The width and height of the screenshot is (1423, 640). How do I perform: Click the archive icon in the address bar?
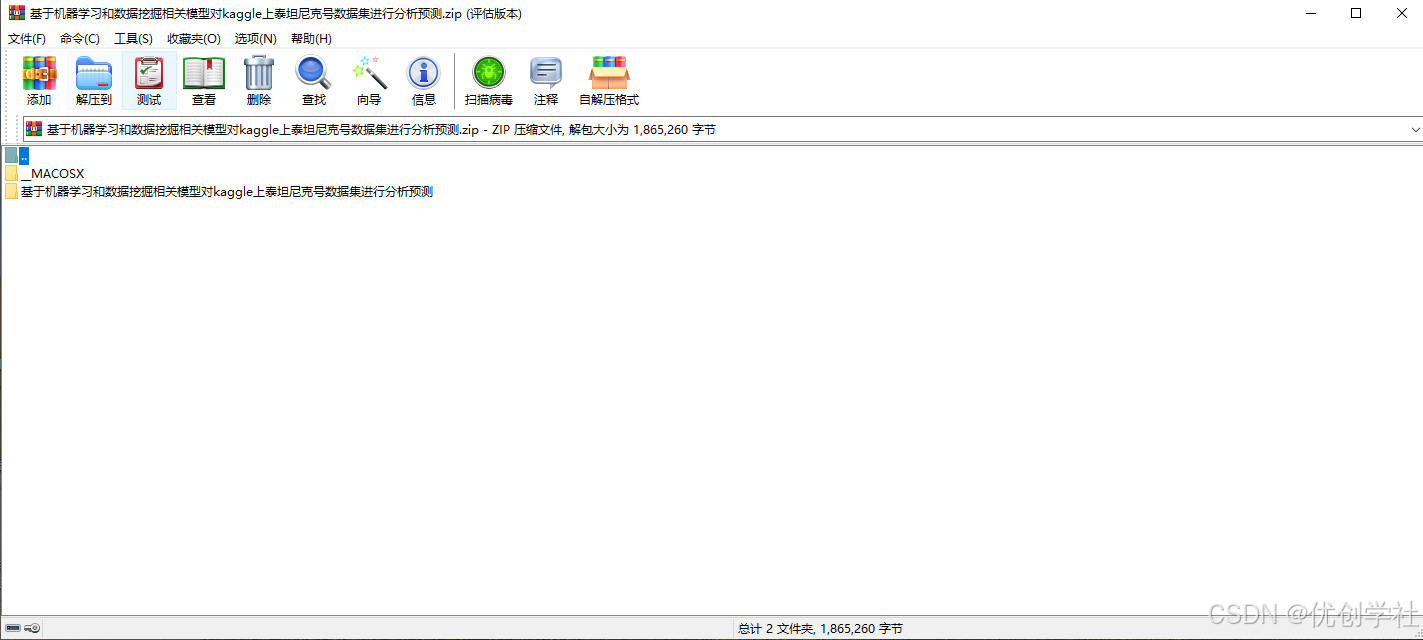click(x=34, y=129)
